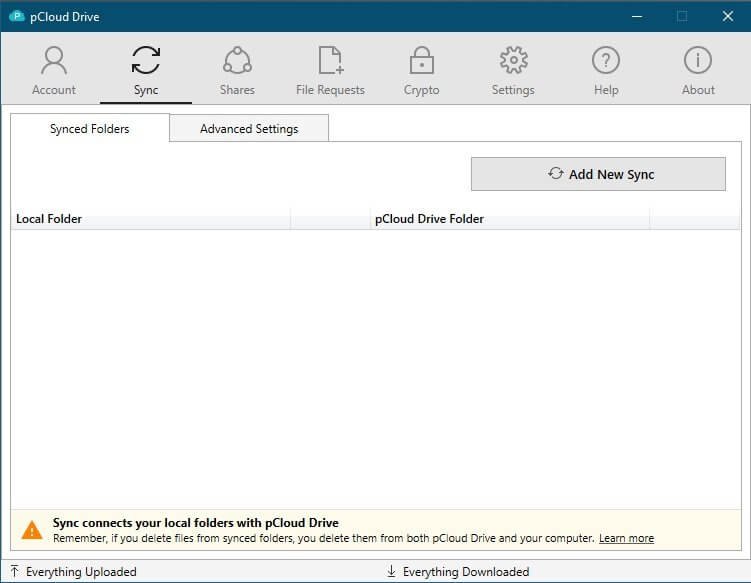Open the Settings gear section
751x583 pixels.
click(x=513, y=70)
